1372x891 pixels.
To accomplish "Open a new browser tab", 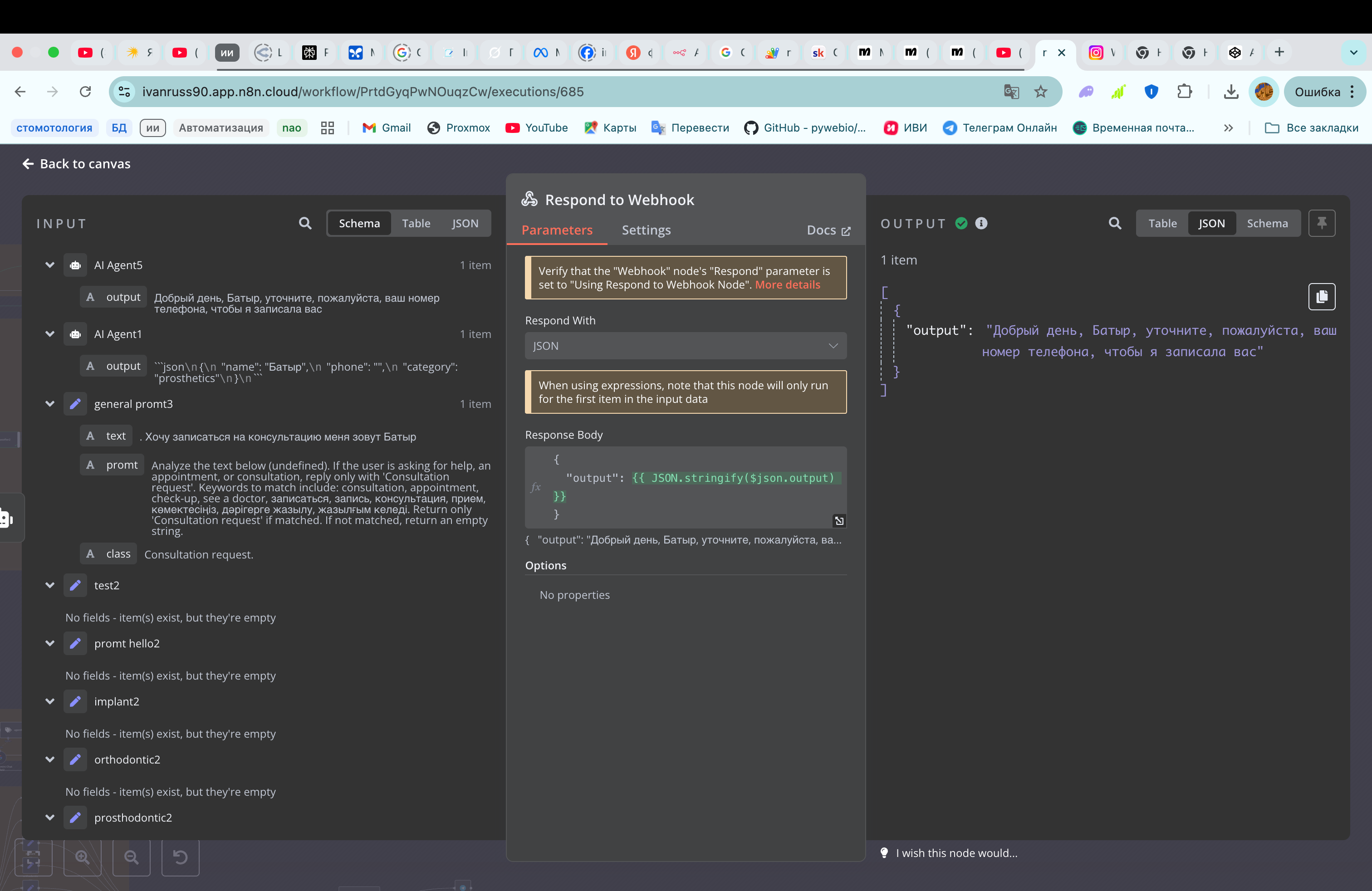I will tap(1279, 53).
